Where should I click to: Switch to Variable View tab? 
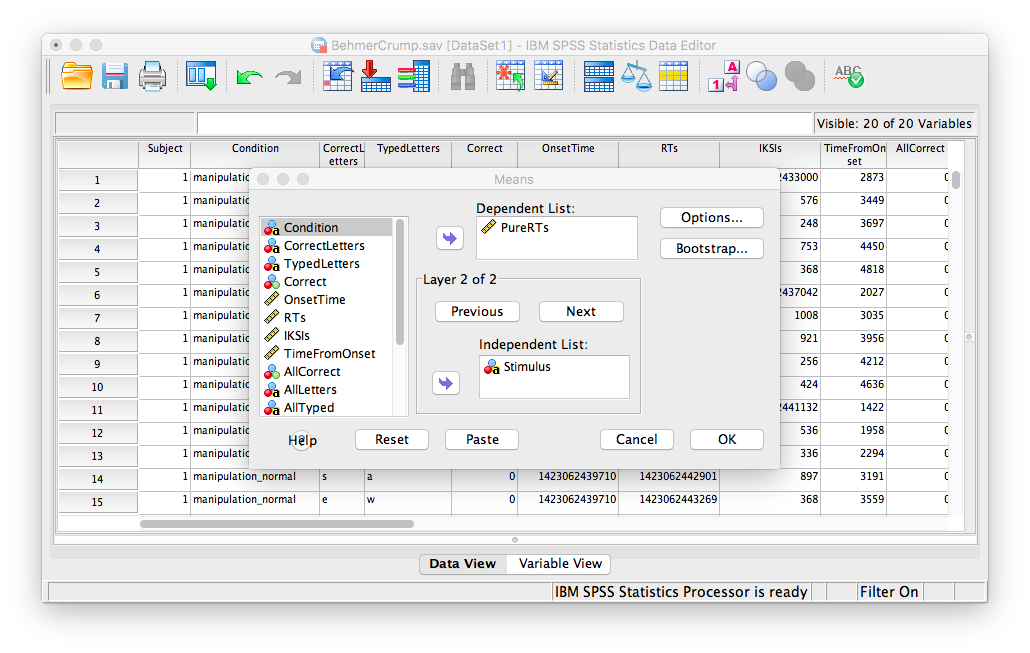pos(560,564)
